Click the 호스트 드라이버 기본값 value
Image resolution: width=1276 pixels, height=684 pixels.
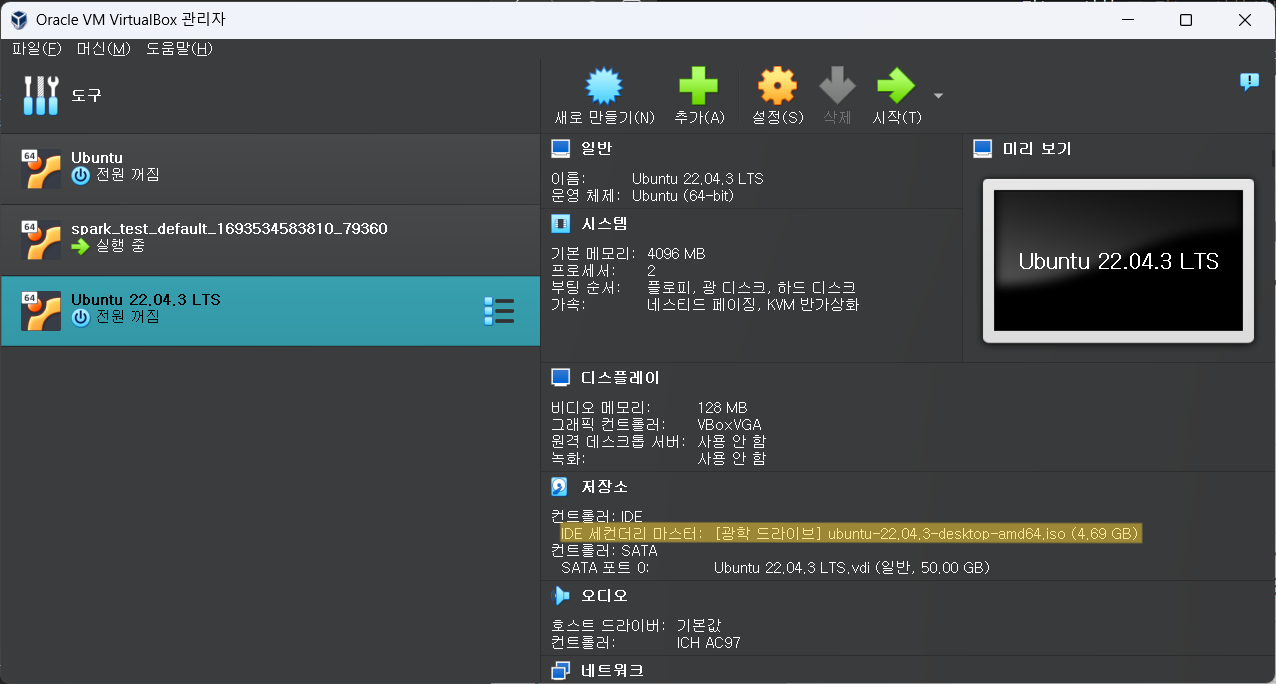(698, 626)
